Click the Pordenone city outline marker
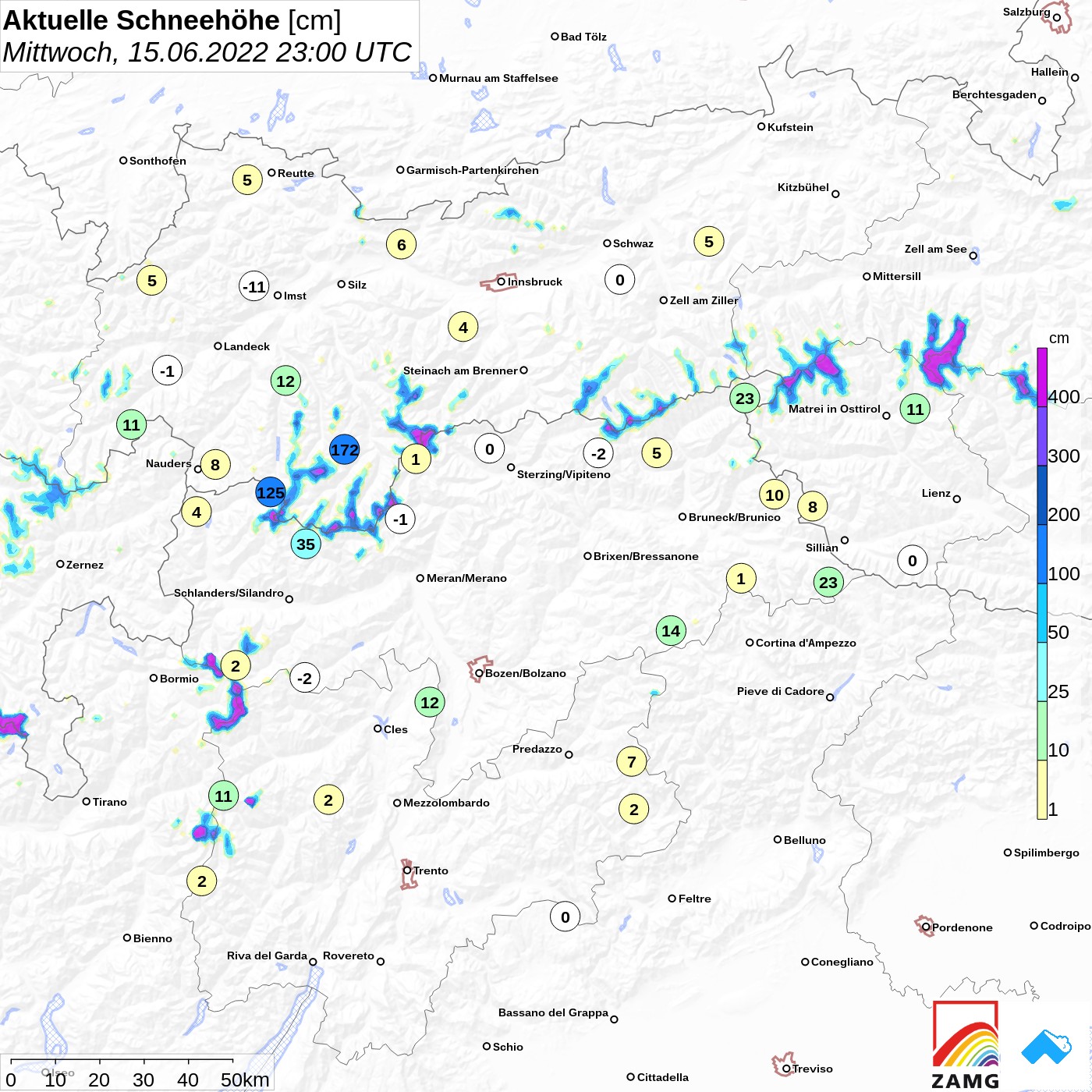This screenshot has height=1092, width=1092. pos(924,926)
